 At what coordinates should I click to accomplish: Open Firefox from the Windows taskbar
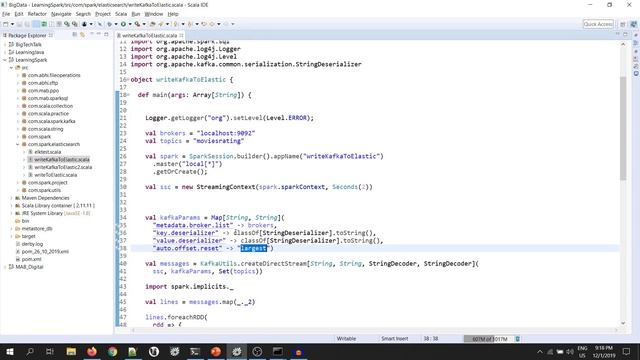(92, 351)
